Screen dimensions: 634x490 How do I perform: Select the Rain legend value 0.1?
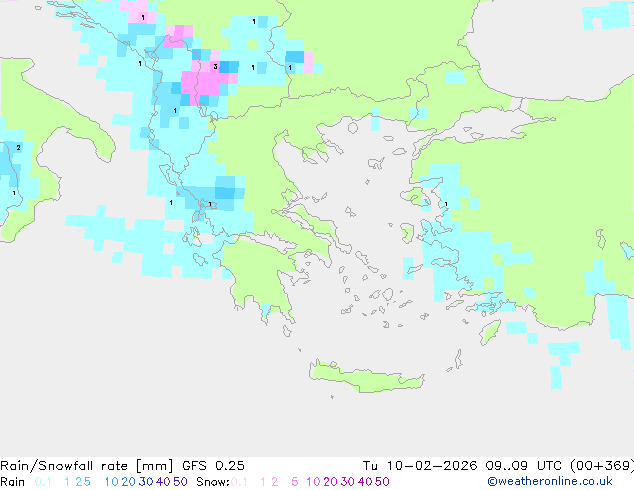(43, 482)
